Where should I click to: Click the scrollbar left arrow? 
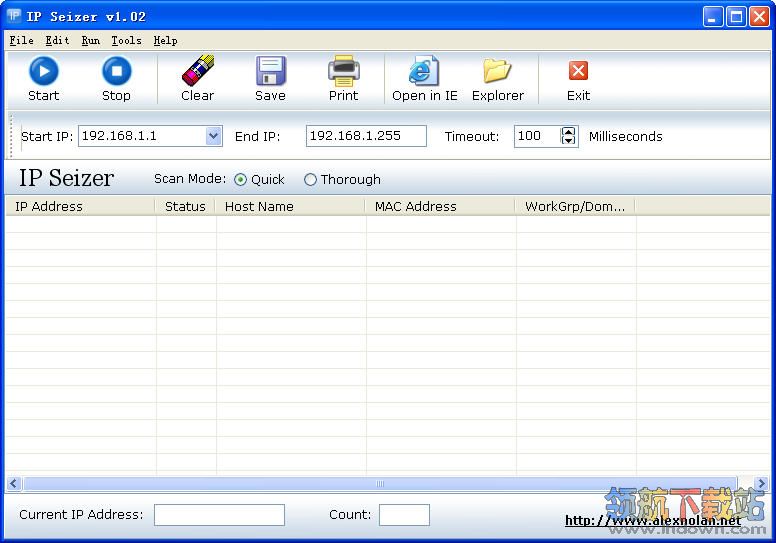(x=13, y=484)
